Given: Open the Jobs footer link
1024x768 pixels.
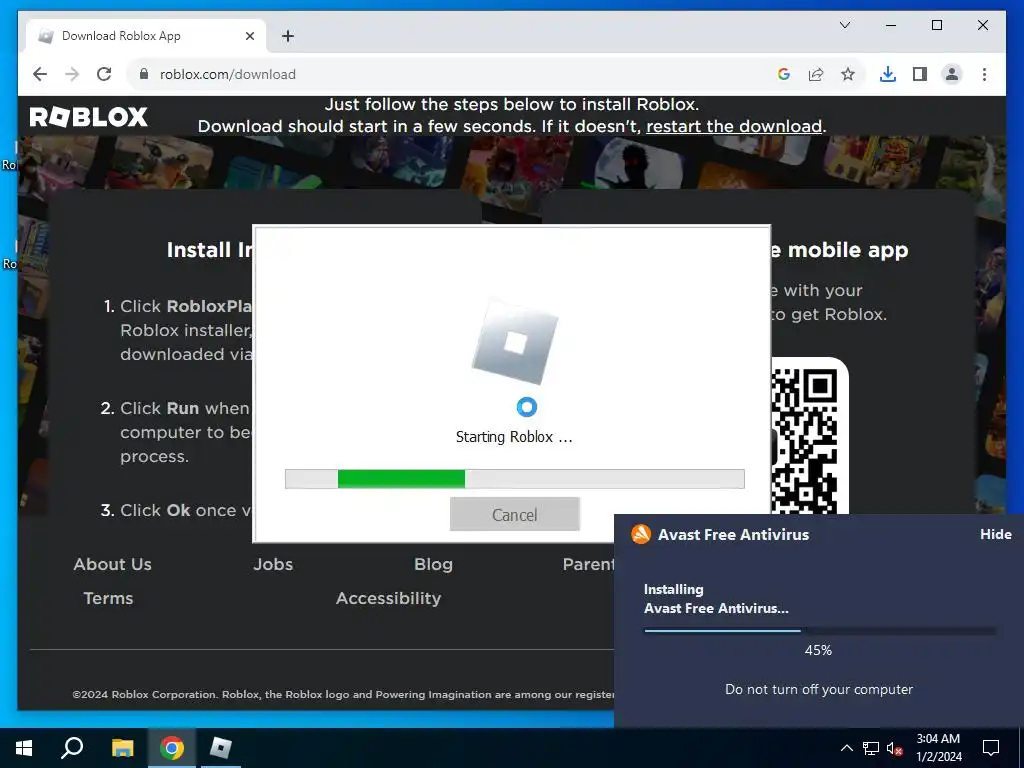Looking at the screenshot, I should pyautogui.click(x=273, y=564).
